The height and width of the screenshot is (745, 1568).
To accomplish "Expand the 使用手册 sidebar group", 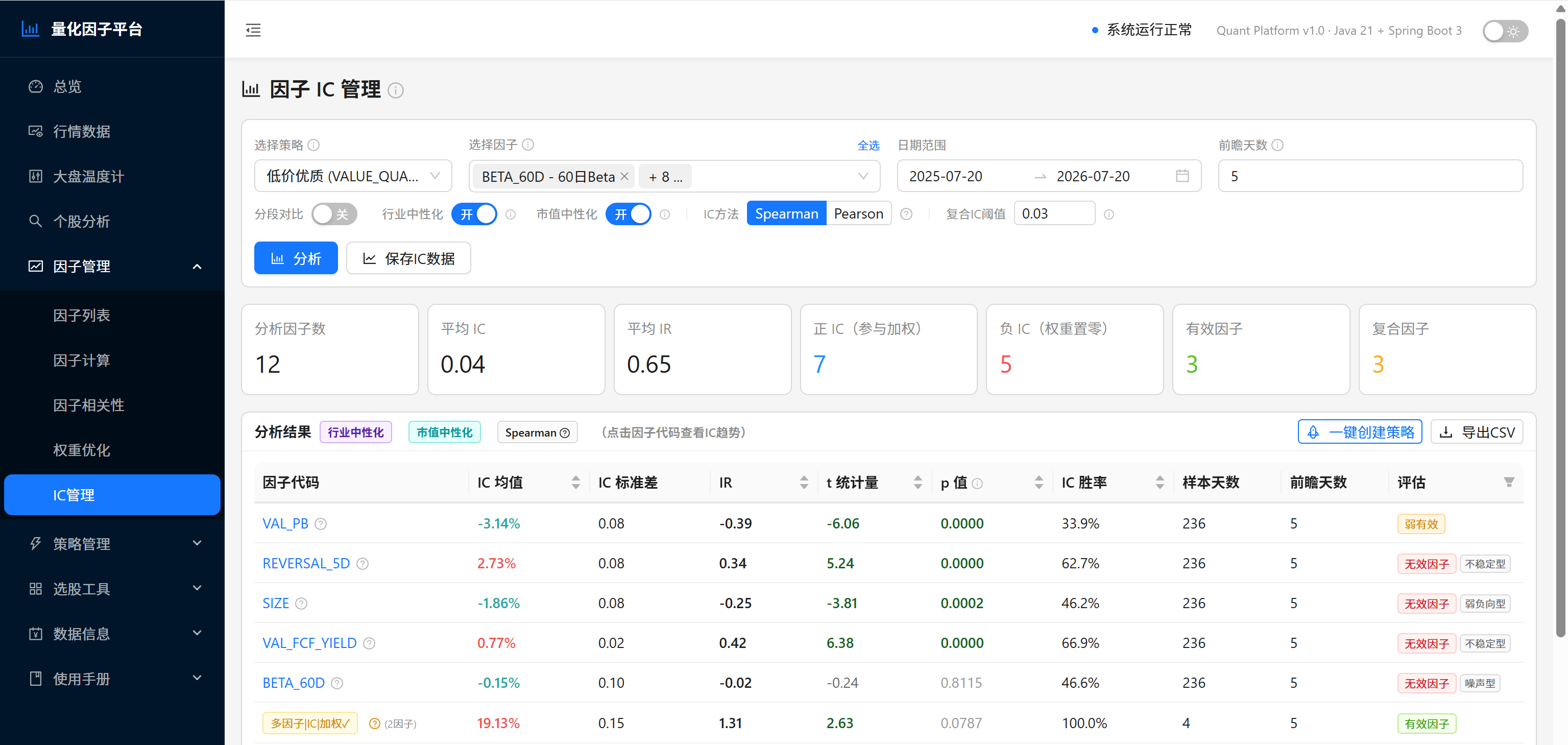I will (113, 679).
